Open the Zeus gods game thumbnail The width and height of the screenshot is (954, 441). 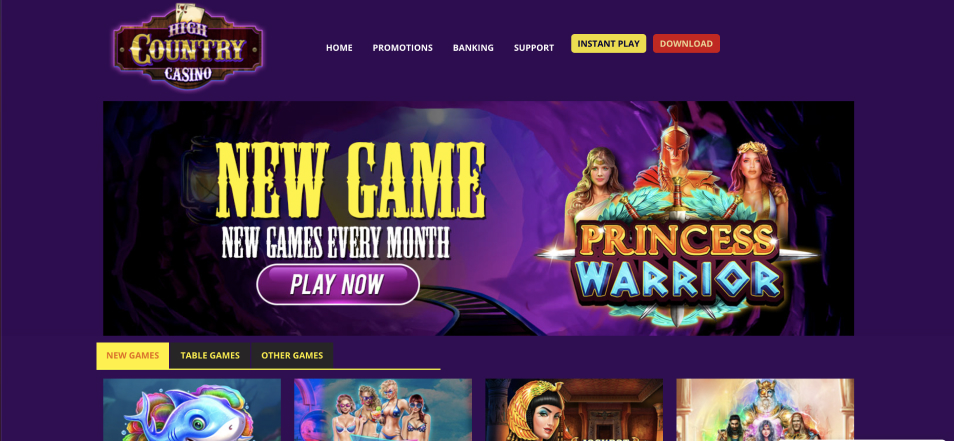click(765, 410)
